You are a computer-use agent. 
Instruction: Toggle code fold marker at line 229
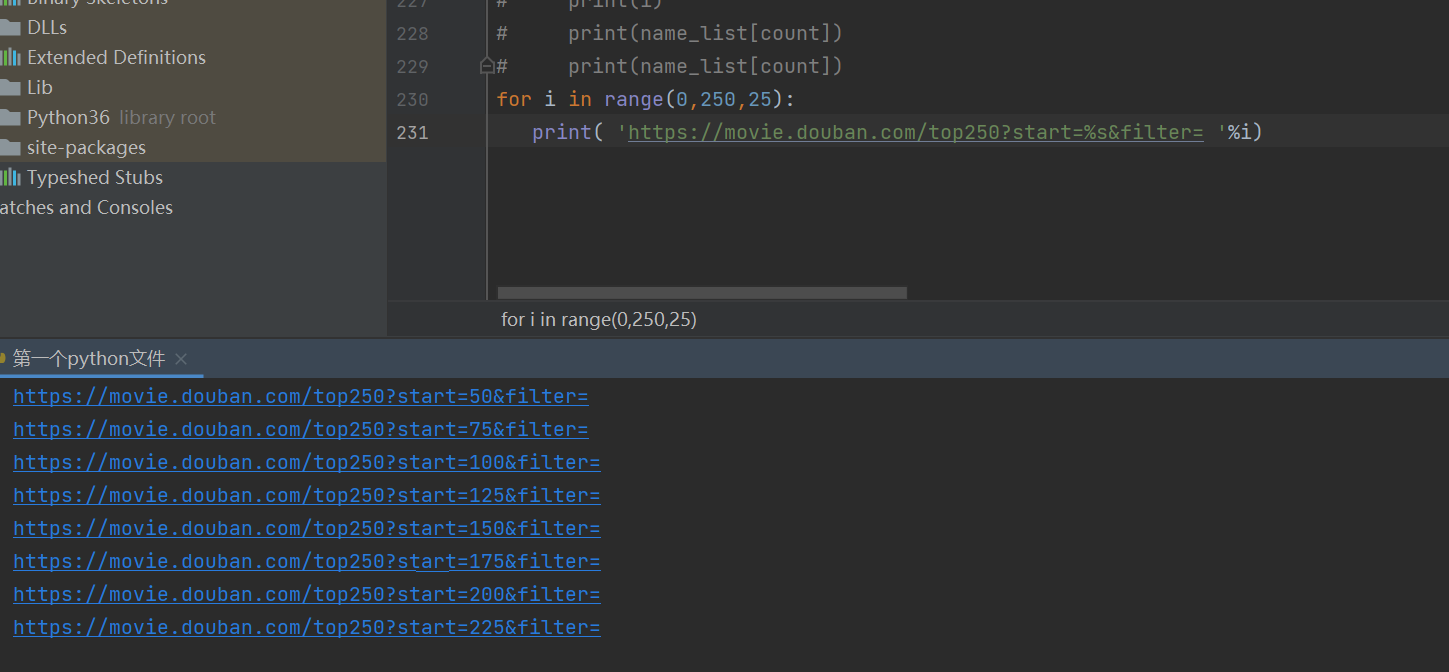487,66
